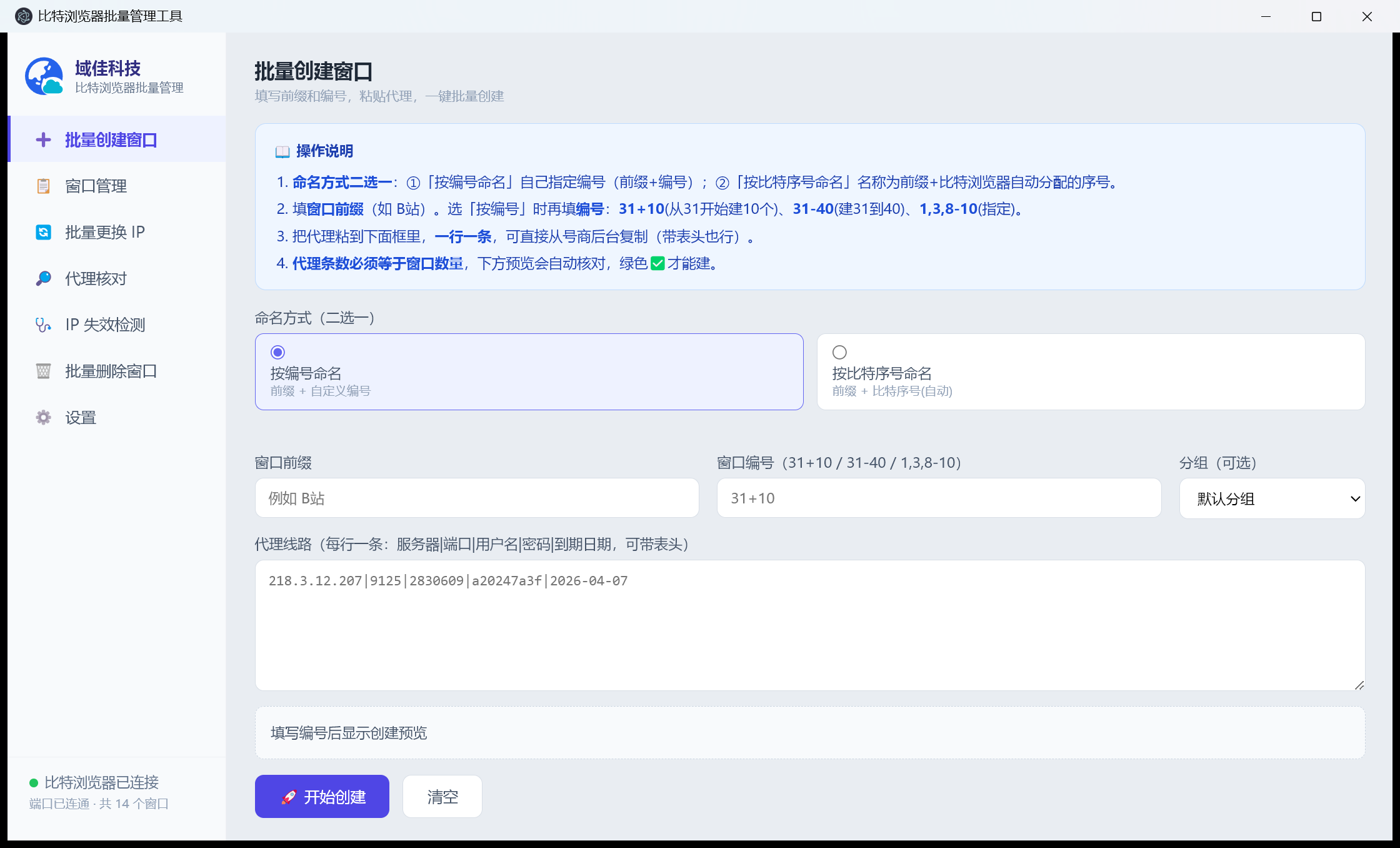This screenshot has height=848, width=1400.
Task: Focus the 窗口前缀 input field
Action: pyautogui.click(x=477, y=498)
